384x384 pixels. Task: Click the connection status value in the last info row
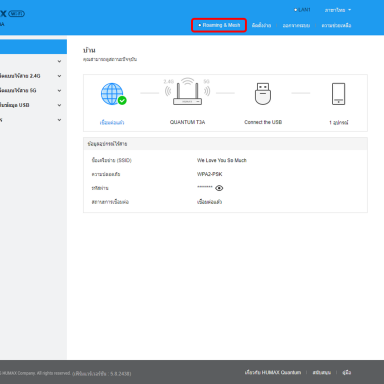[x=209, y=202]
